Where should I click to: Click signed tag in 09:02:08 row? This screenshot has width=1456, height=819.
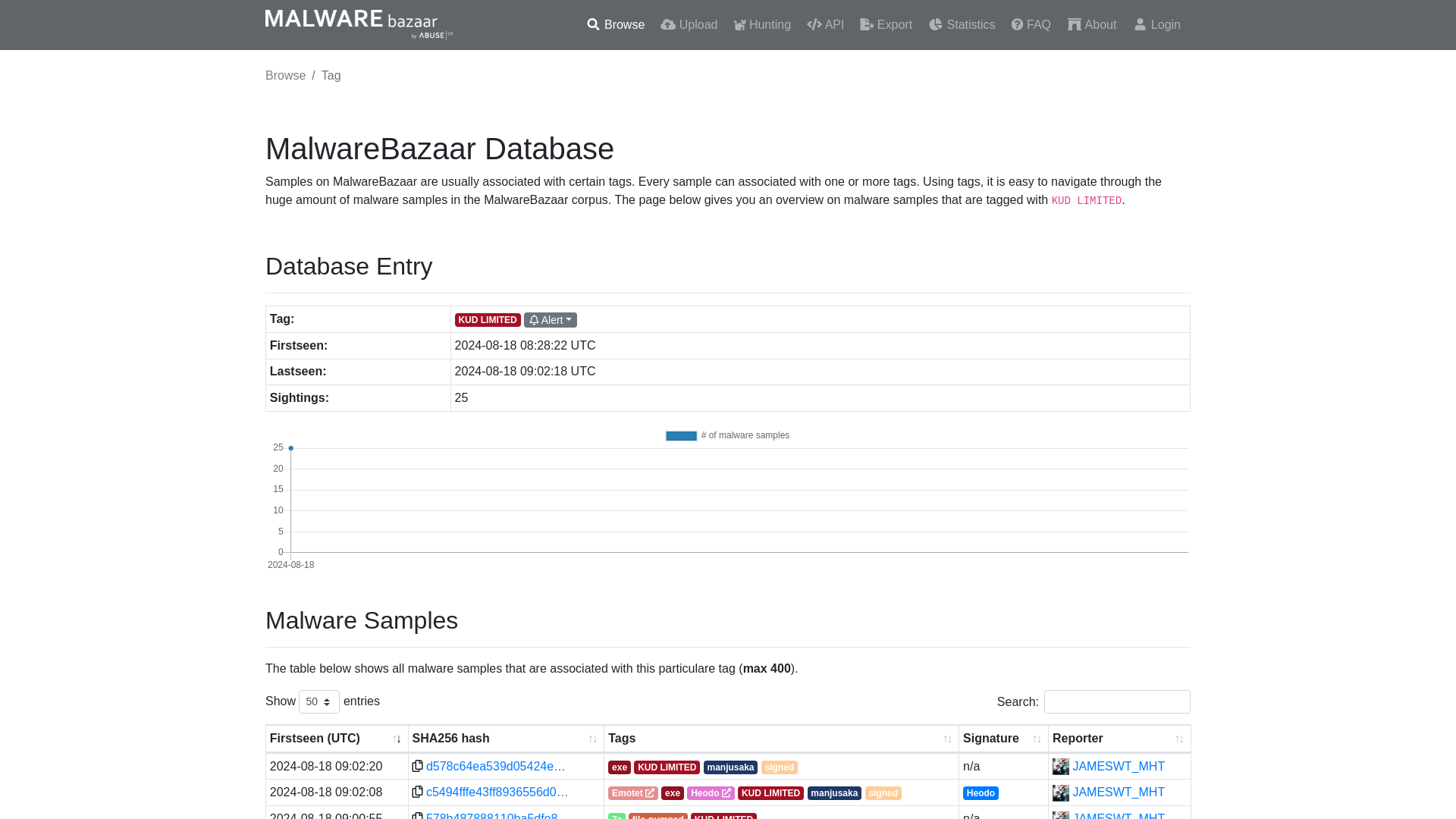pyautogui.click(x=883, y=793)
